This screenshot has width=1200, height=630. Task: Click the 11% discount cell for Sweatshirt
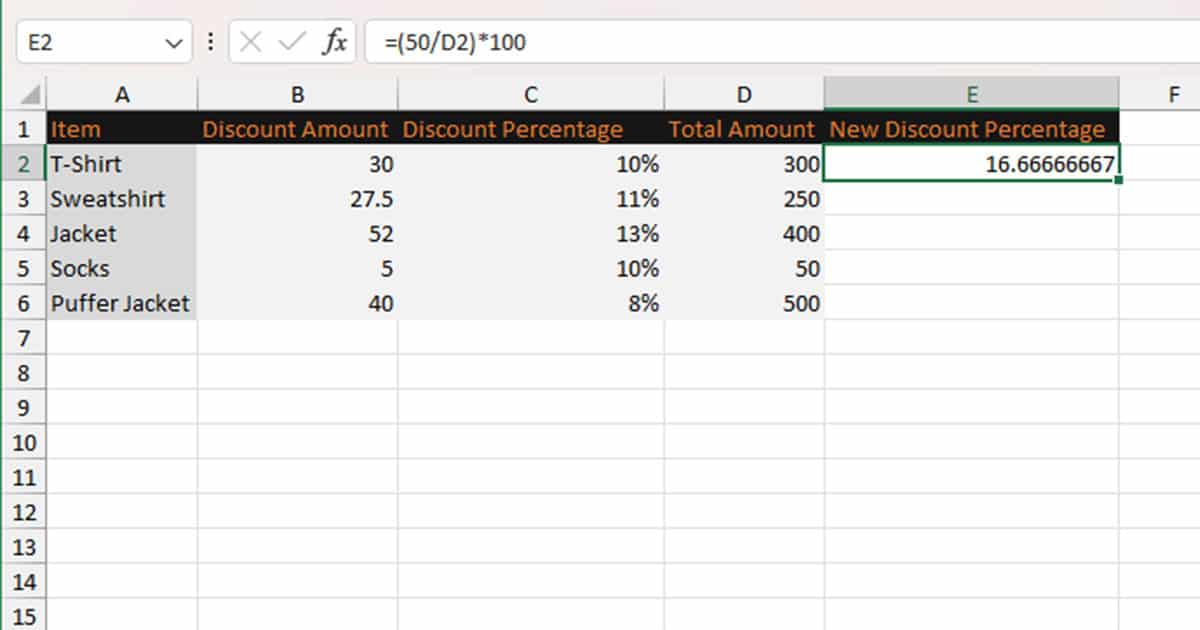(x=530, y=198)
